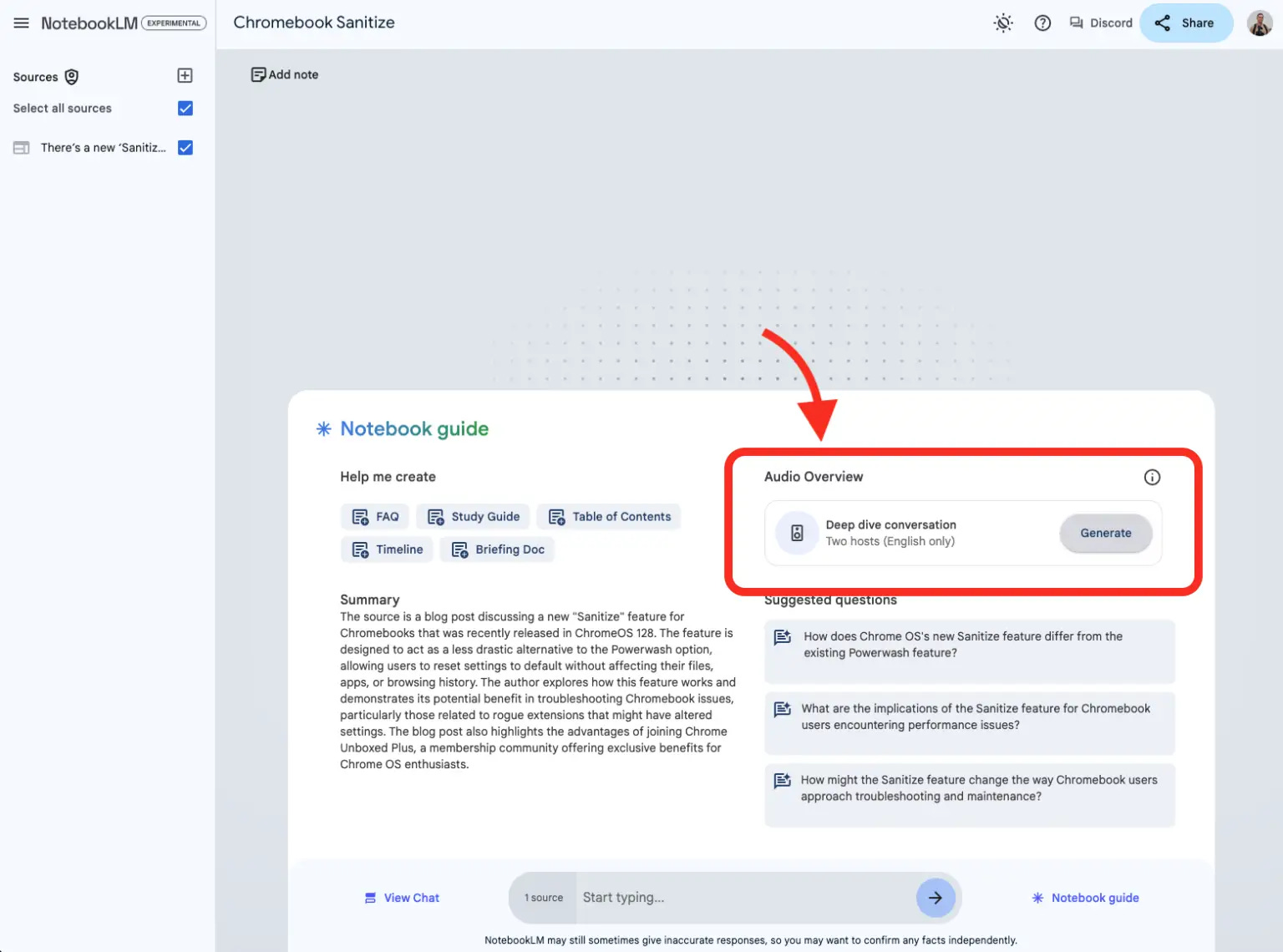Open the Discord link
The height and width of the screenshot is (952, 1283).
tap(1101, 23)
